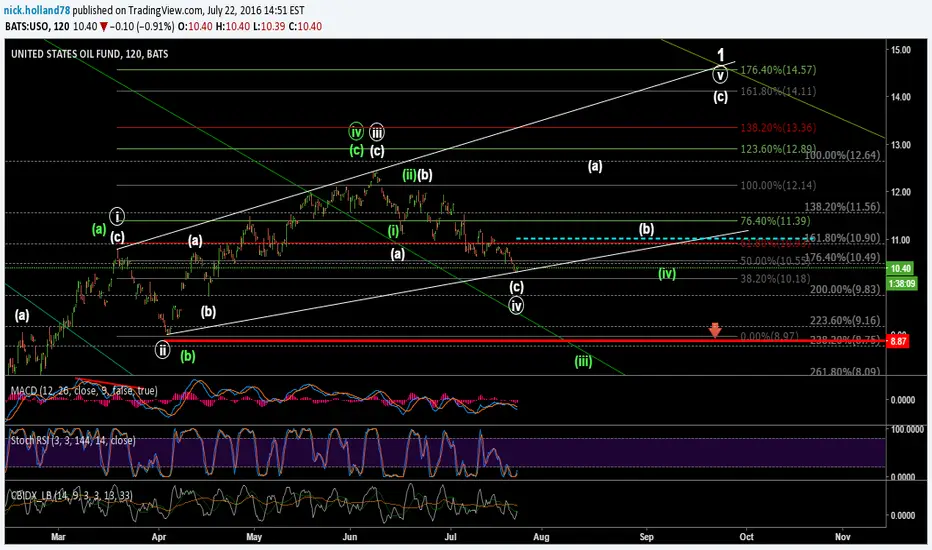Click the red 138.20%(13.36) Fibonacci label
The height and width of the screenshot is (550, 932).
(778, 128)
